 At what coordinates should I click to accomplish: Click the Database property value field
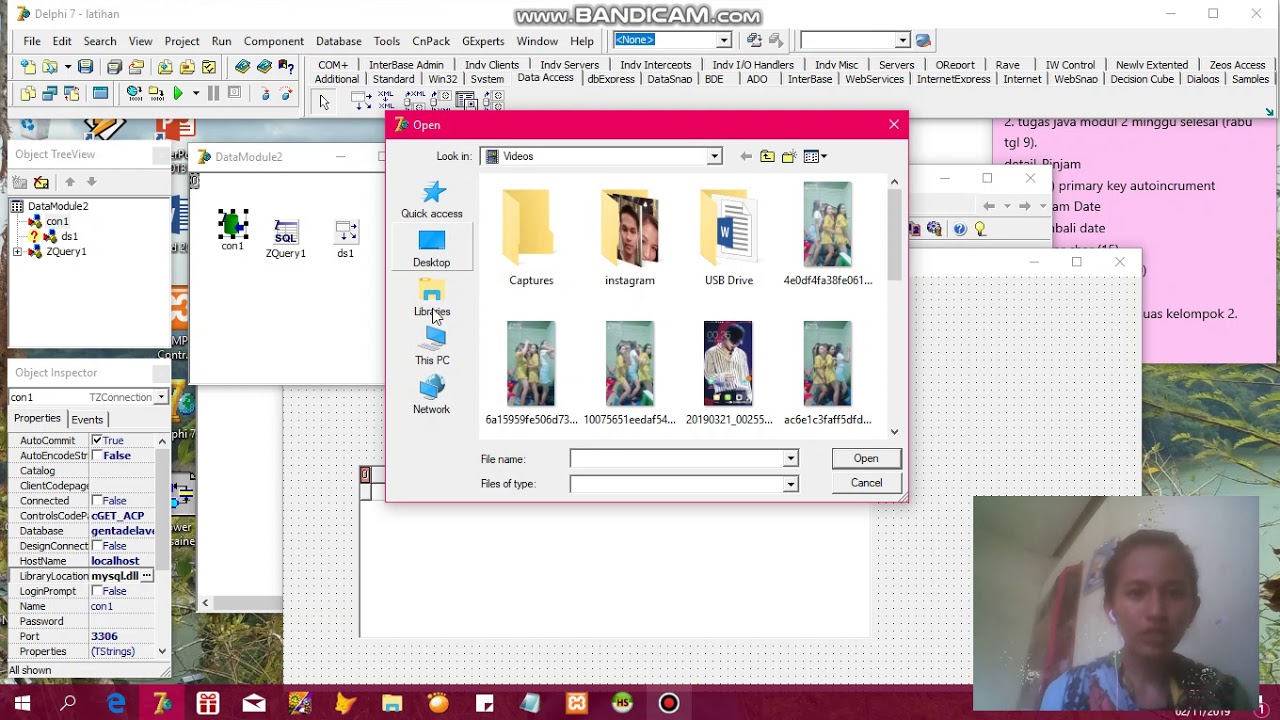122,531
